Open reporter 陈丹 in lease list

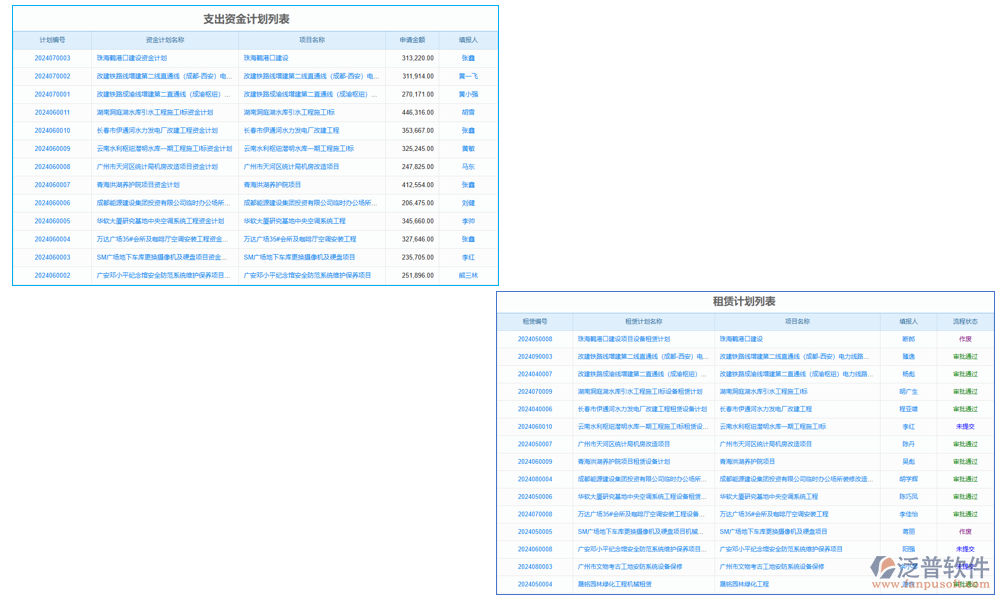click(908, 444)
